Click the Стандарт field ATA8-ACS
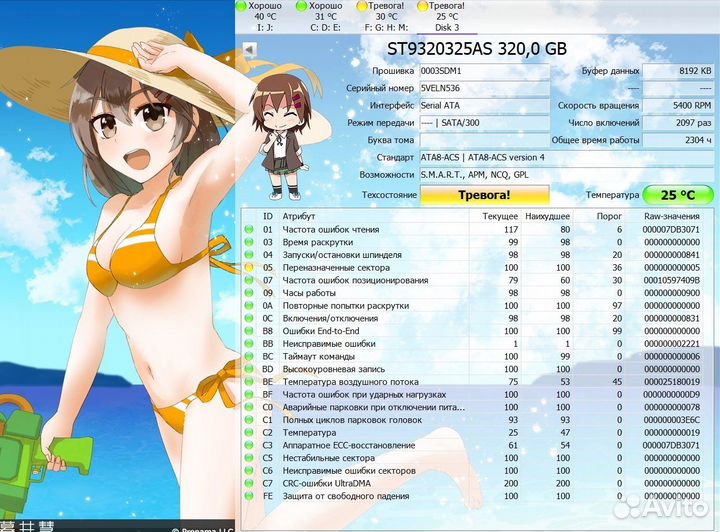This screenshot has height=532, width=720. tap(567, 157)
